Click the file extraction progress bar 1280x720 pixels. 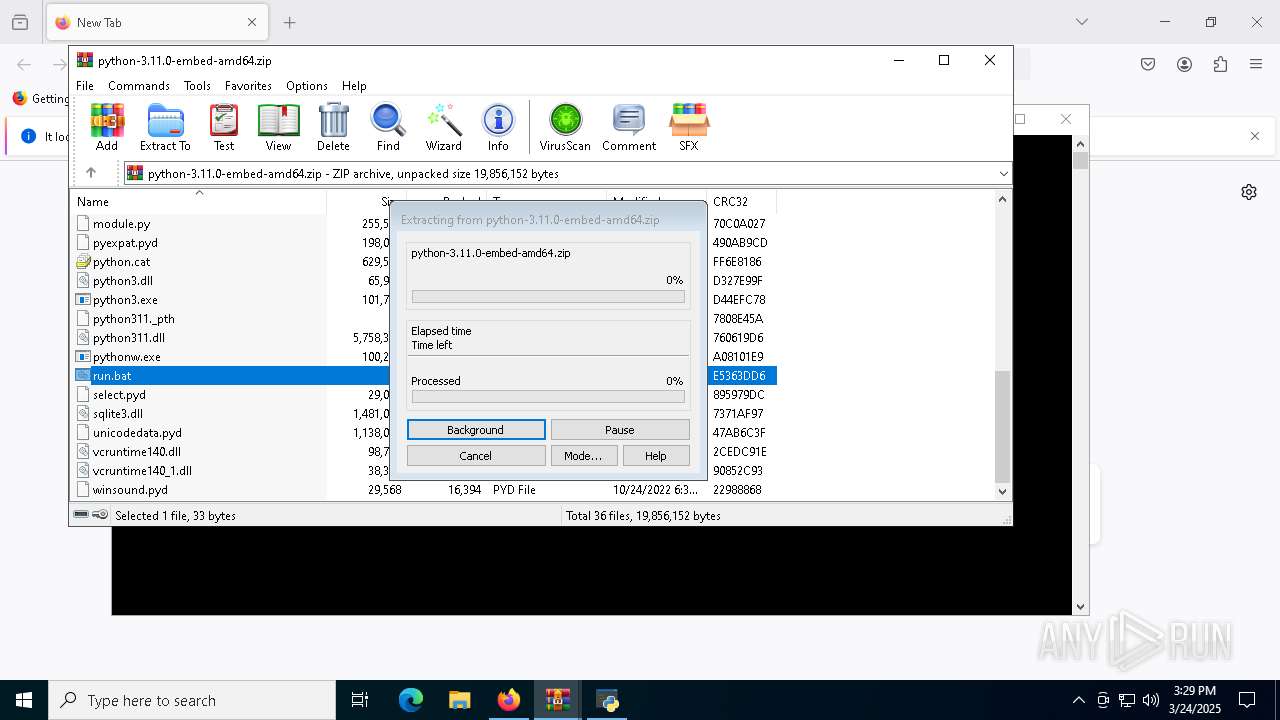click(x=548, y=297)
